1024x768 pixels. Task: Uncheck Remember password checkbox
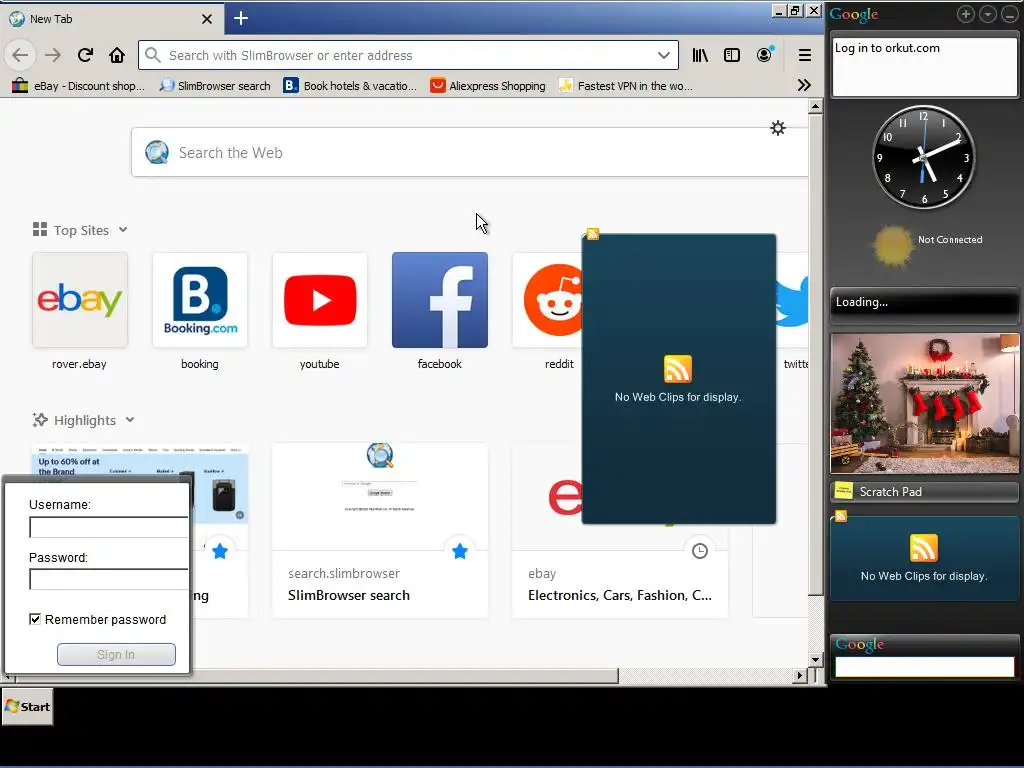(x=35, y=619)
